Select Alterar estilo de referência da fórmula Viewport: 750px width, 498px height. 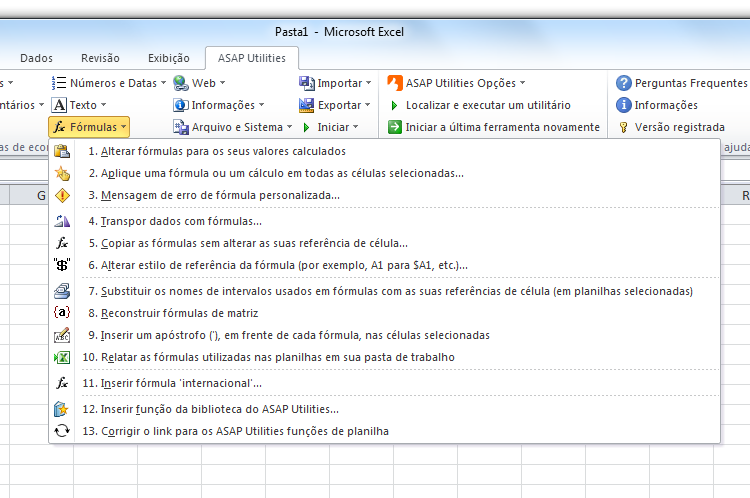point(385,265)
